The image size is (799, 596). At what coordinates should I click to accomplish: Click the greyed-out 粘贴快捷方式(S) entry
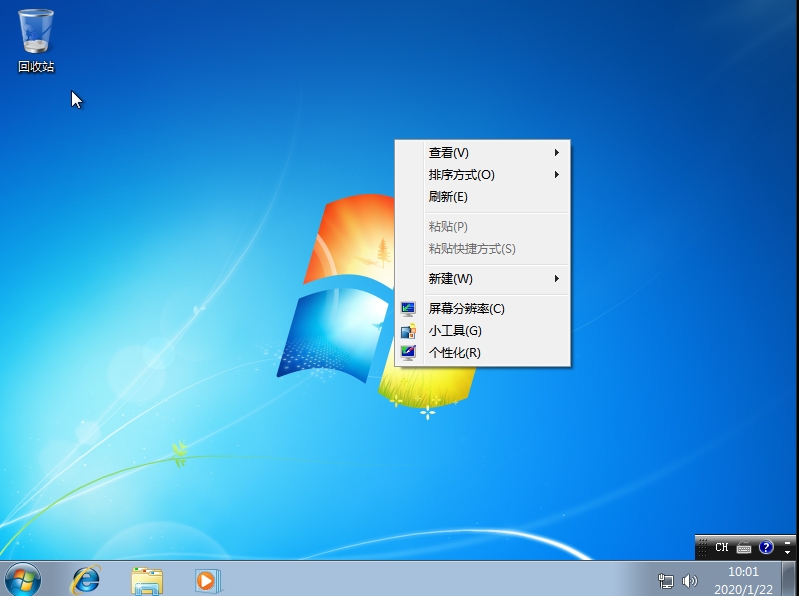[483, 249]
